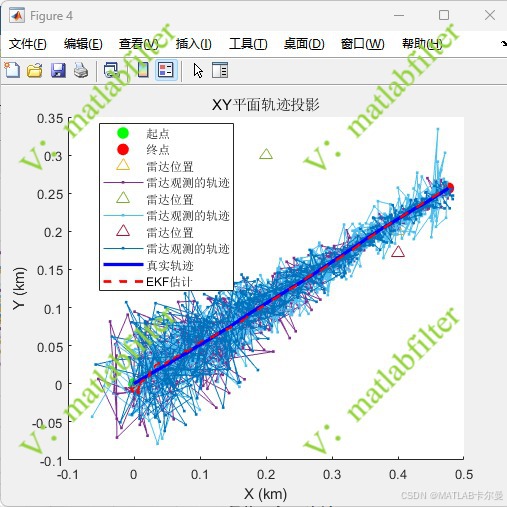Click the New Figure toolbar icon
The width and height of the screenshot is (507, 507).
(x=12, y=70)
